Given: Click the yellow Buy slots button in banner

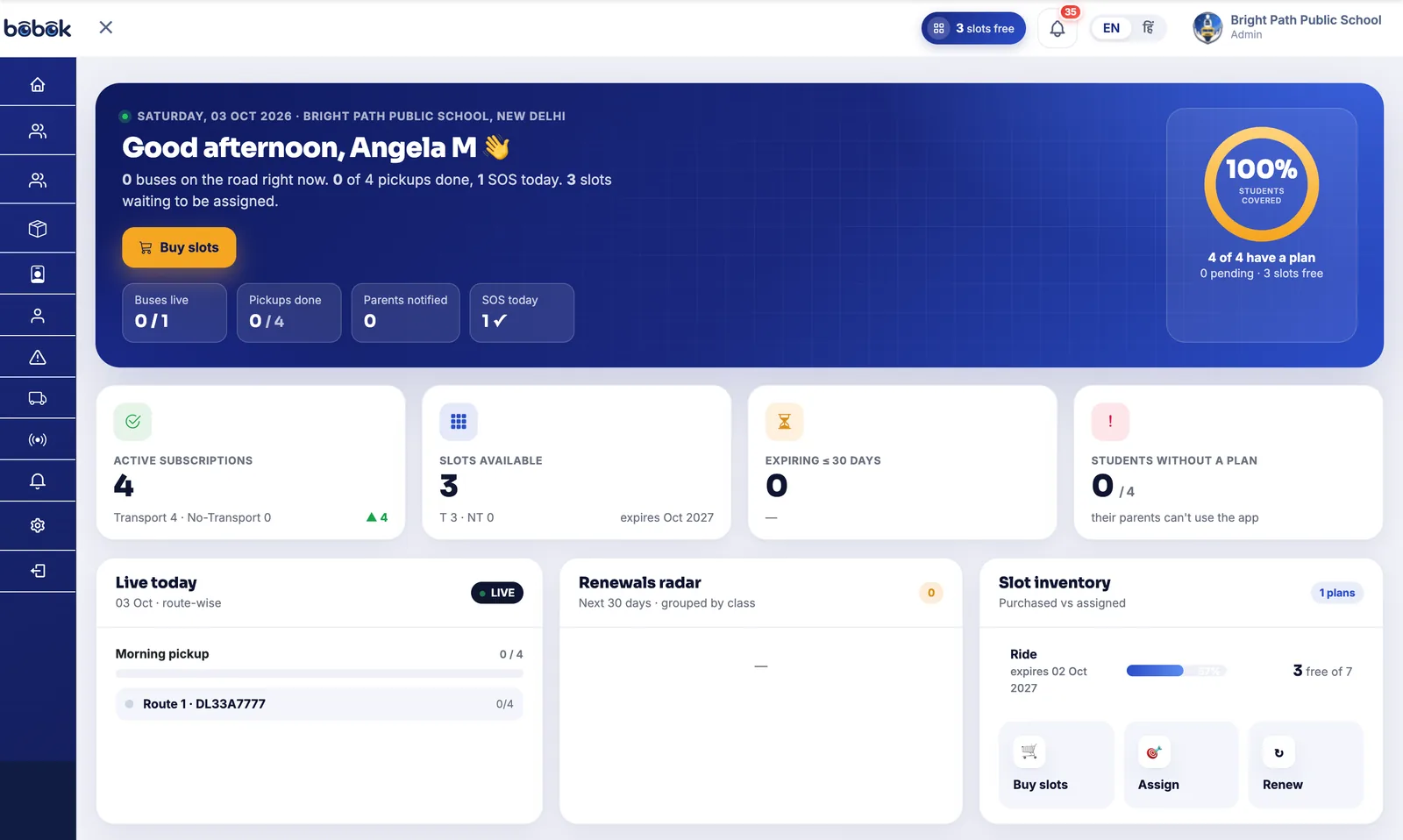Looking at the screenshot, I should pyautogui.click(x=179, y=247).
